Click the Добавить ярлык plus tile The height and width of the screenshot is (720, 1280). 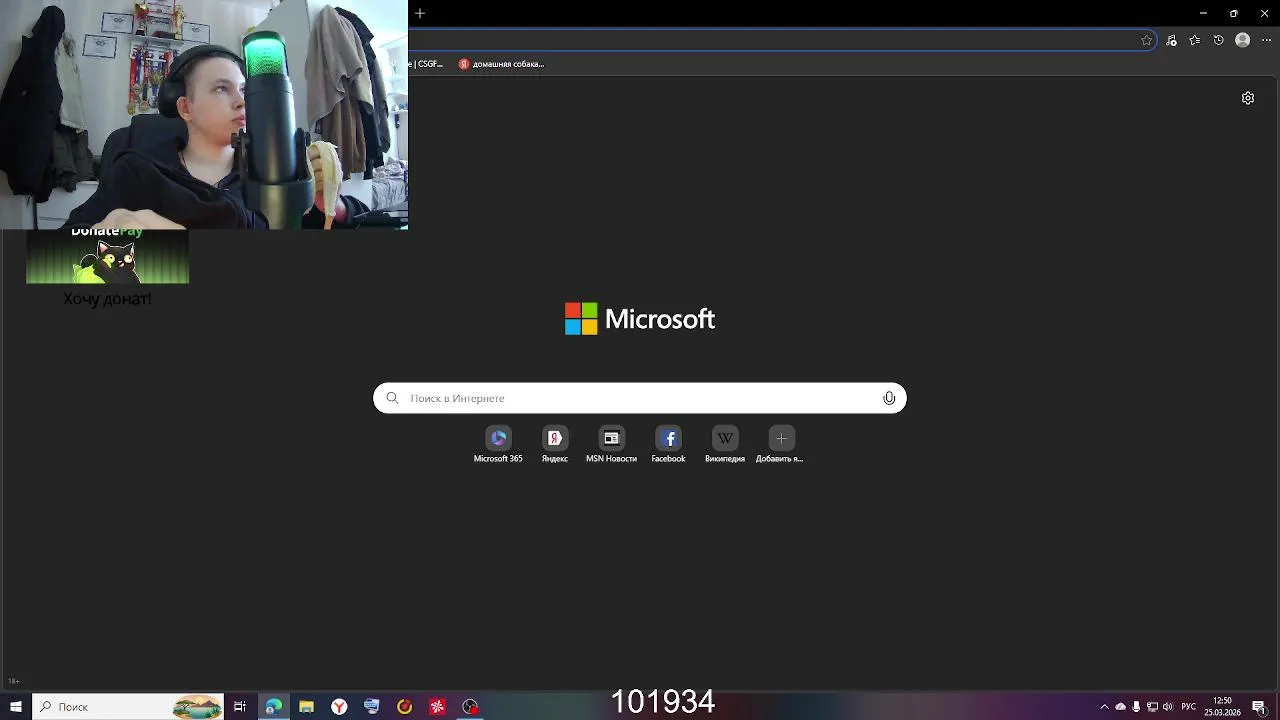pyautogui.click(x=781, y=445)
